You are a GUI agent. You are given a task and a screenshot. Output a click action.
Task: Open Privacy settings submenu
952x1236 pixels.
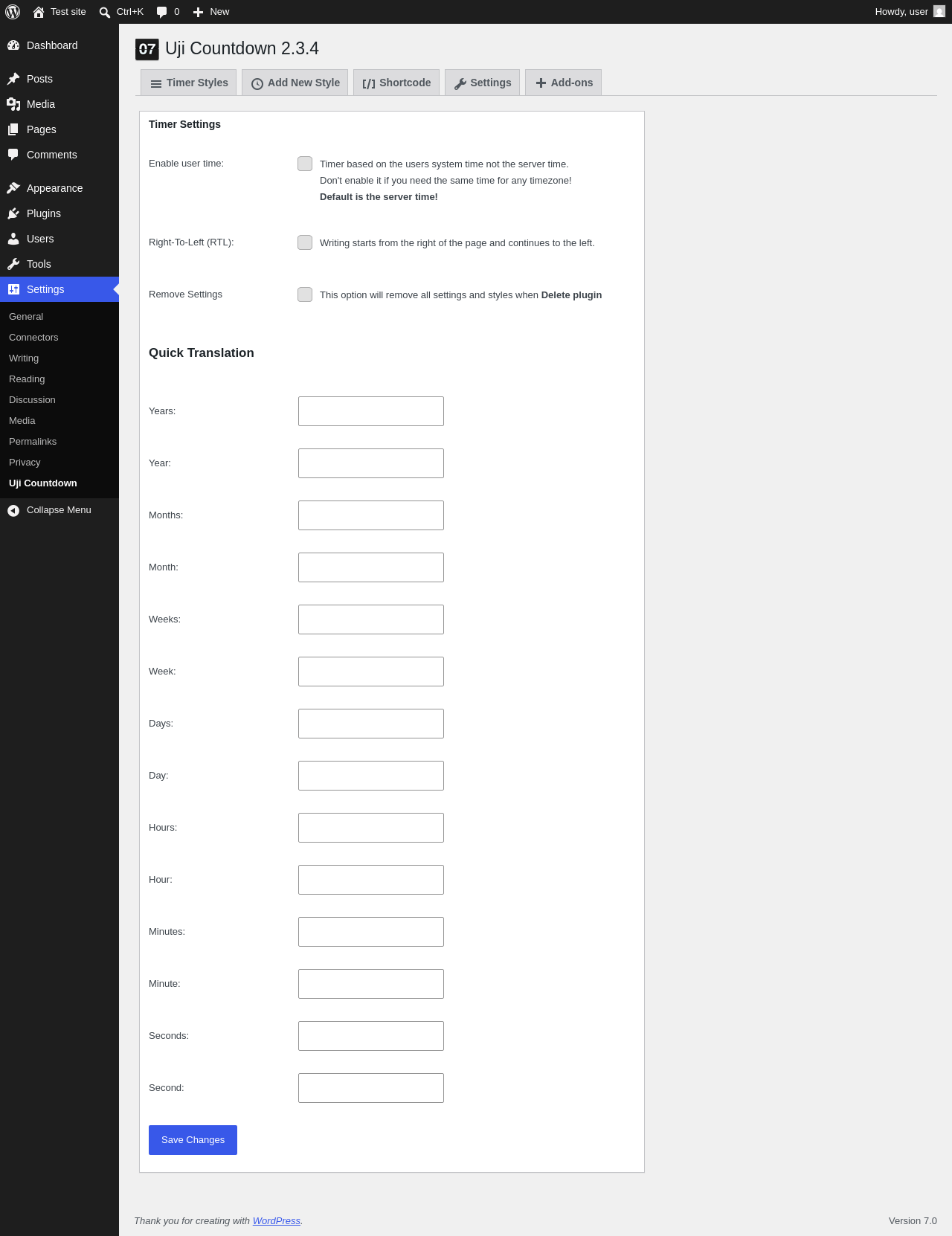[x=59, y=463]
